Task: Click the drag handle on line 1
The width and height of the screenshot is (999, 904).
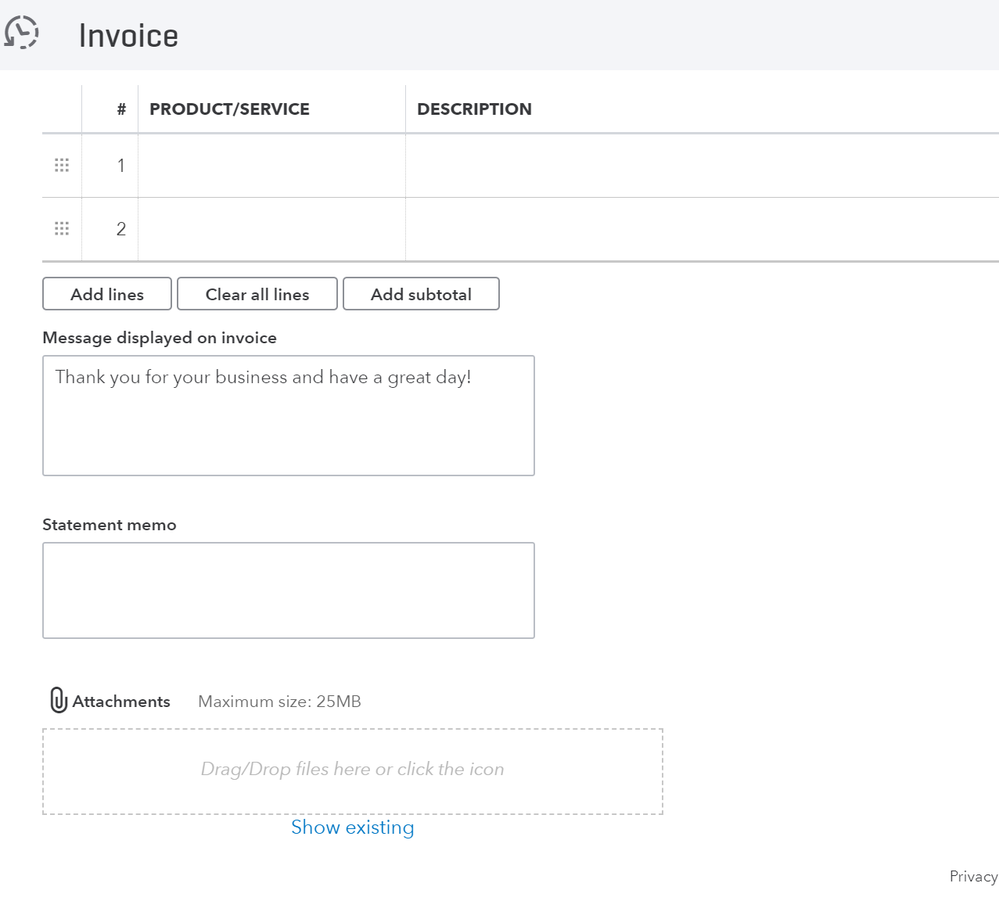Action: coord(61,164)
